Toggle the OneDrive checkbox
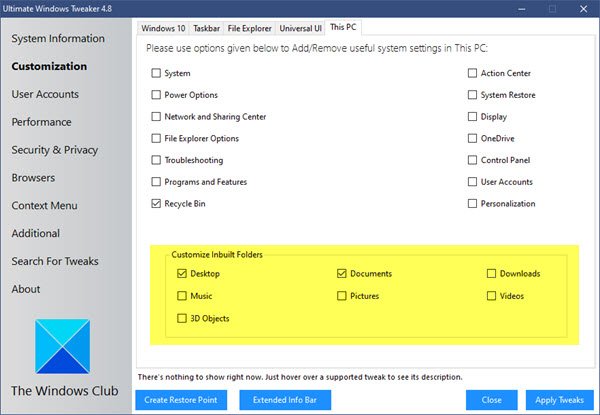Screen dimensions: 600x415 472,138
